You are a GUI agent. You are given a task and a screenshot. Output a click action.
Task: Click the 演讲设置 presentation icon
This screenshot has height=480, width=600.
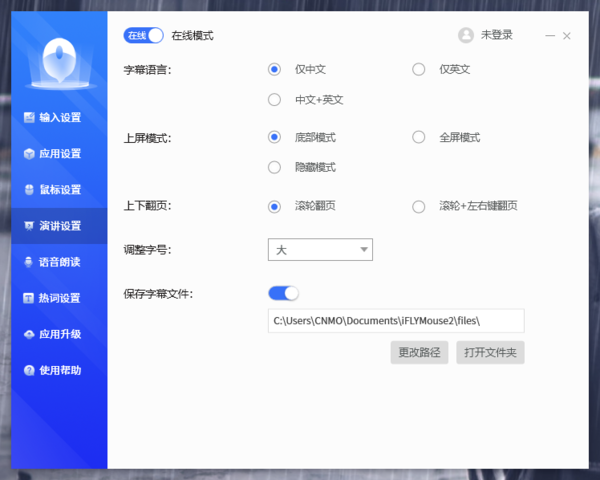click(x=29, y=226)
